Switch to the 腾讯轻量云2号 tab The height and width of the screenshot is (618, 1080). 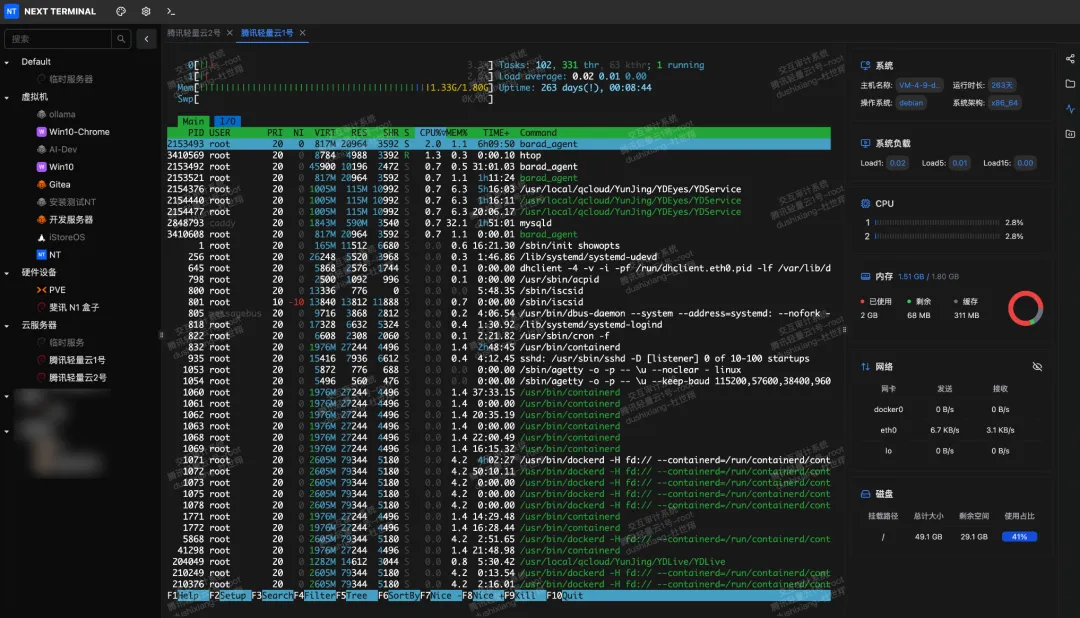(194, 33)
